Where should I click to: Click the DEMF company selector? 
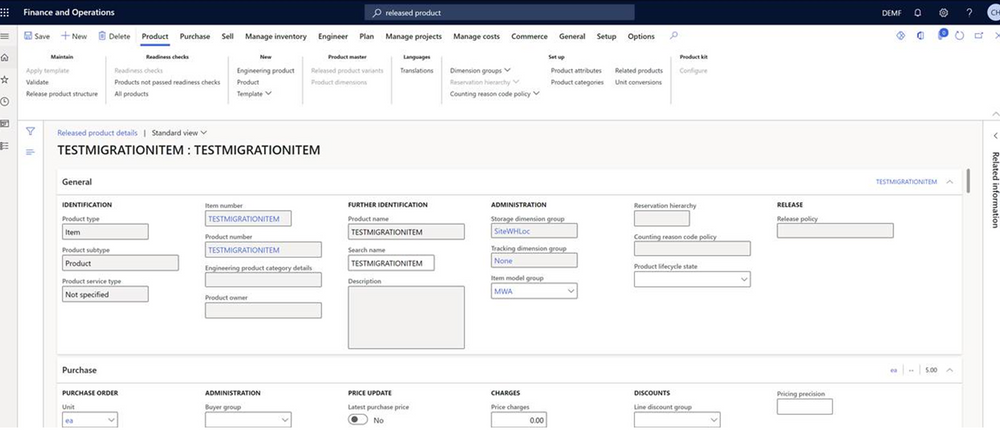pos(892,13)
